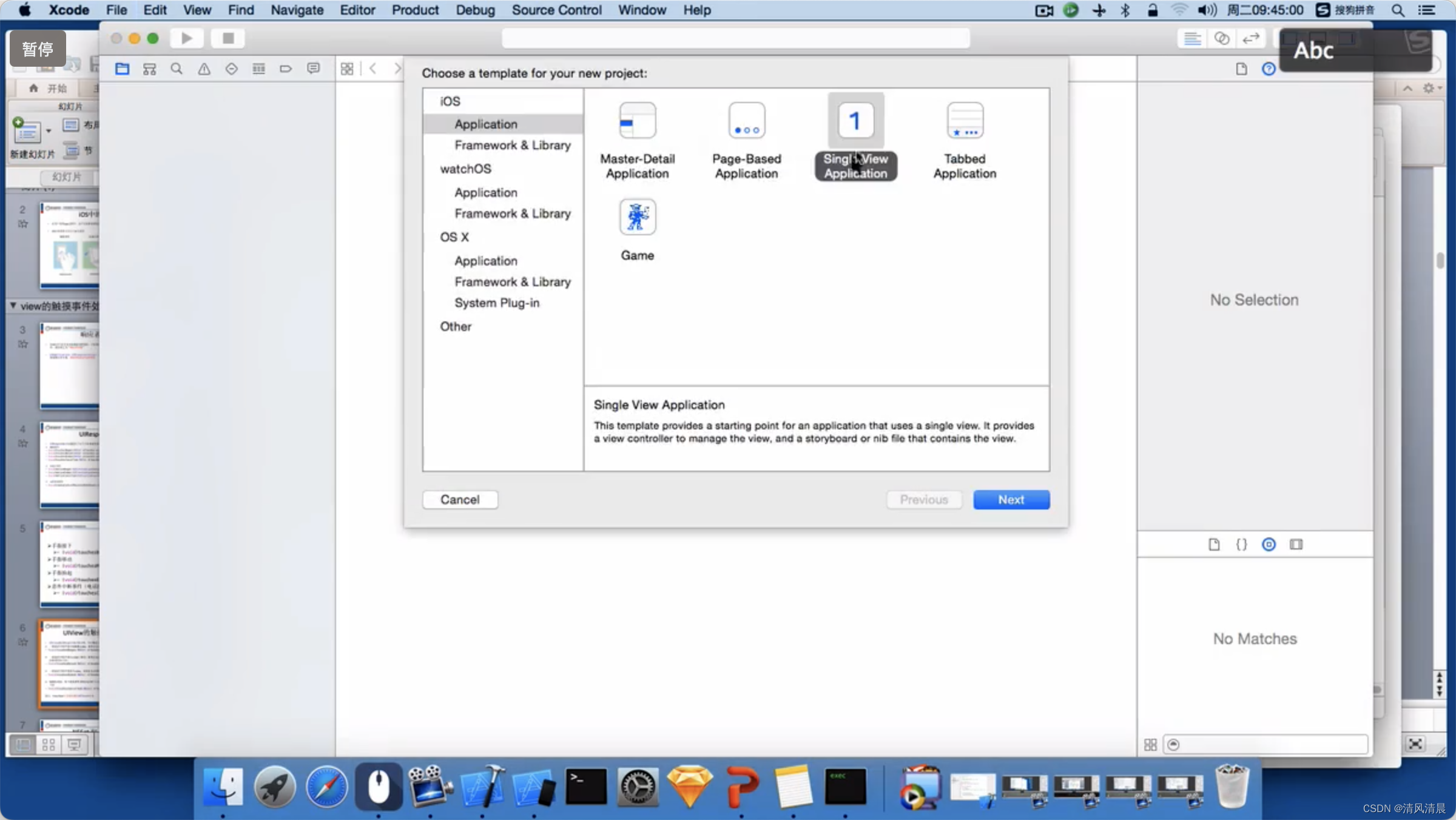
Task: Show the Debug navigator icon
Action: (258, 69)
